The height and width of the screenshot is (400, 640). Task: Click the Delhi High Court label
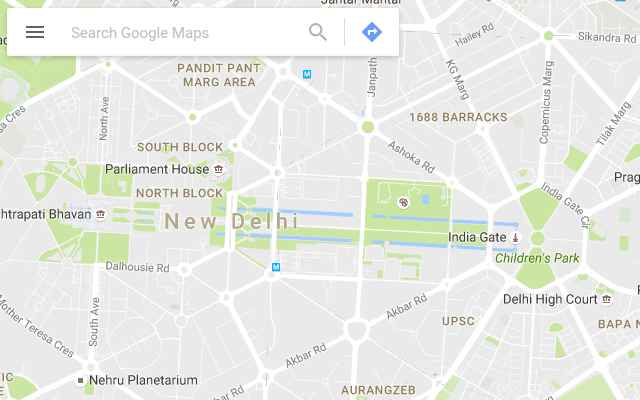[x=550, y=299]
